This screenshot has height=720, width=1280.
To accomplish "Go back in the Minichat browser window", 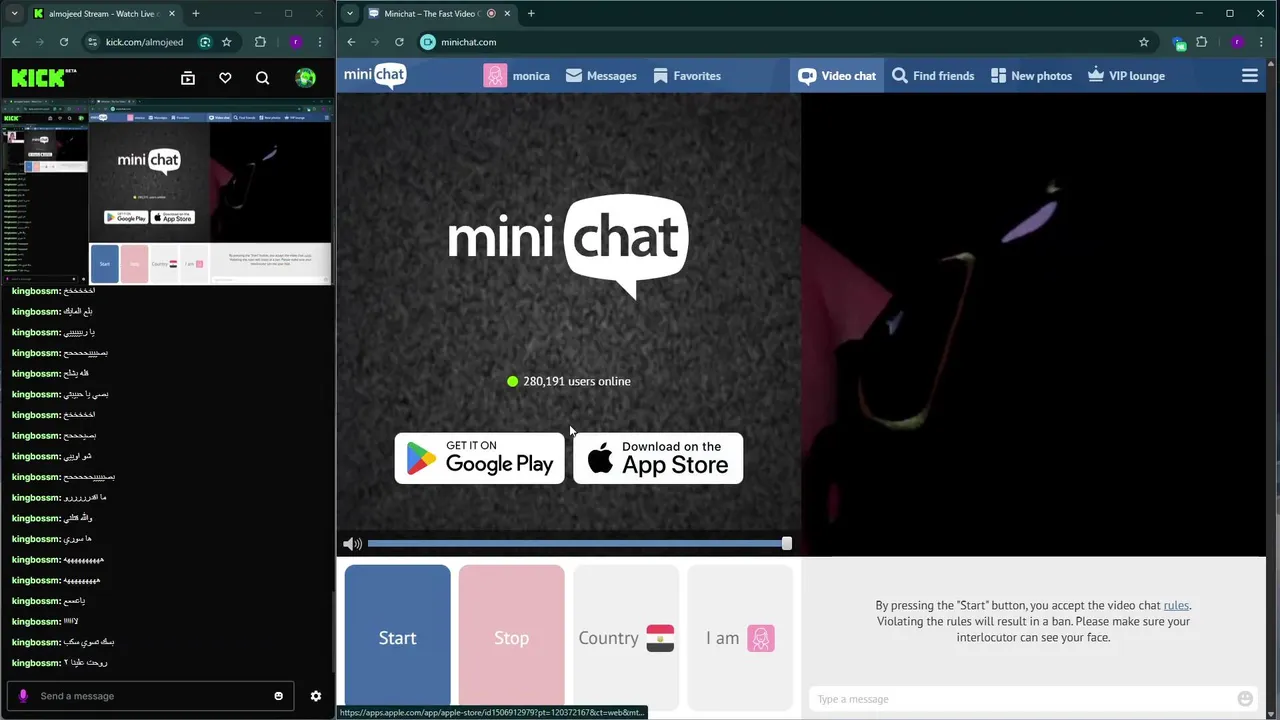I will 351,42.
